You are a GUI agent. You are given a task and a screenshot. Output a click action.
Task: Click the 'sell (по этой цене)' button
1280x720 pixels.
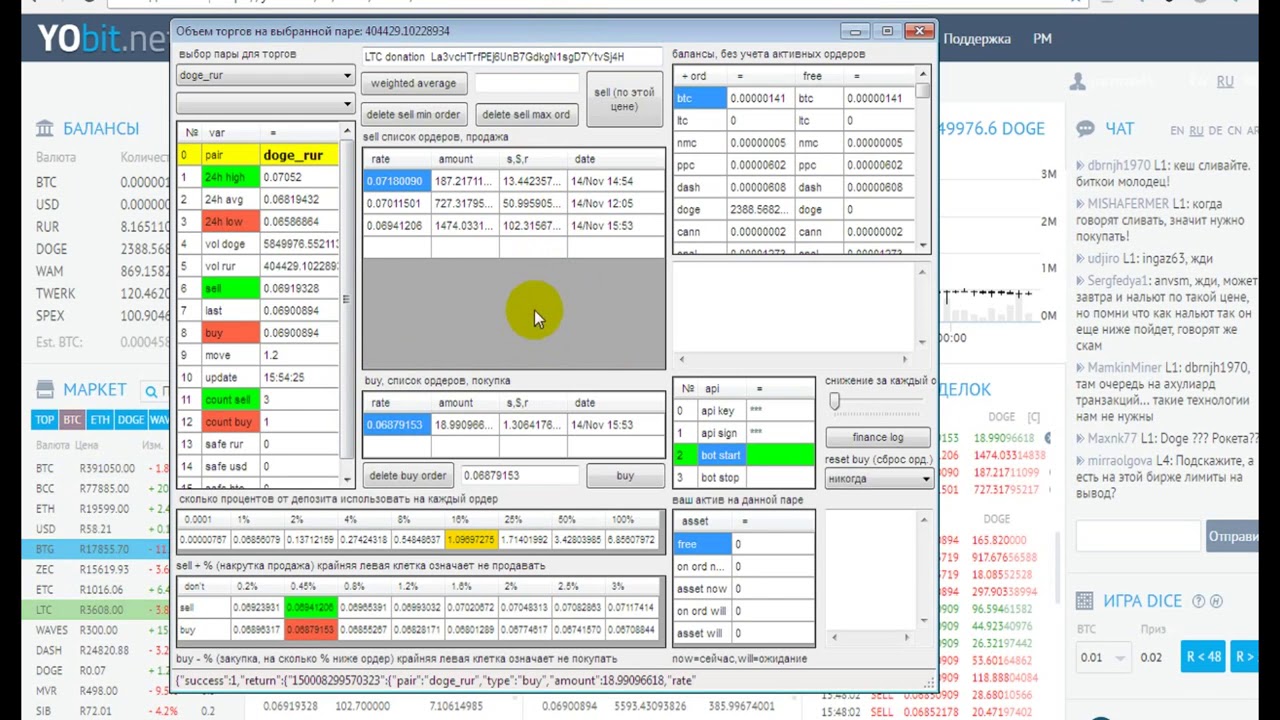624,99
